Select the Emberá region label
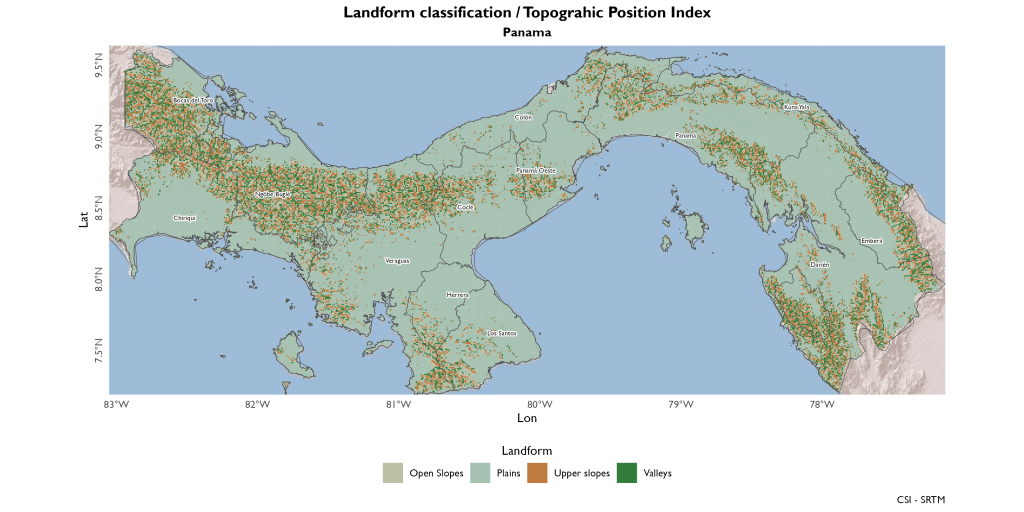This screenshot has width=1024, height=512. [871, 241]
